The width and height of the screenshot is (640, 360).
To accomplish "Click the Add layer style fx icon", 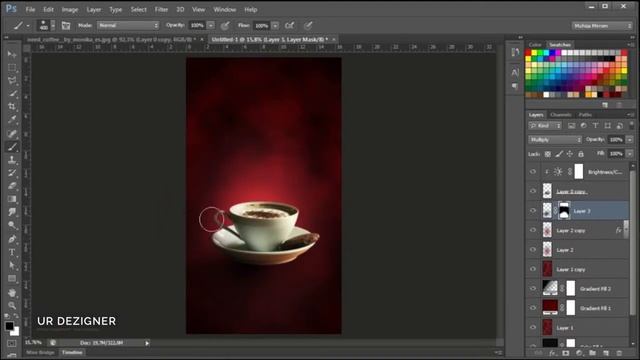I will [552, 353].
